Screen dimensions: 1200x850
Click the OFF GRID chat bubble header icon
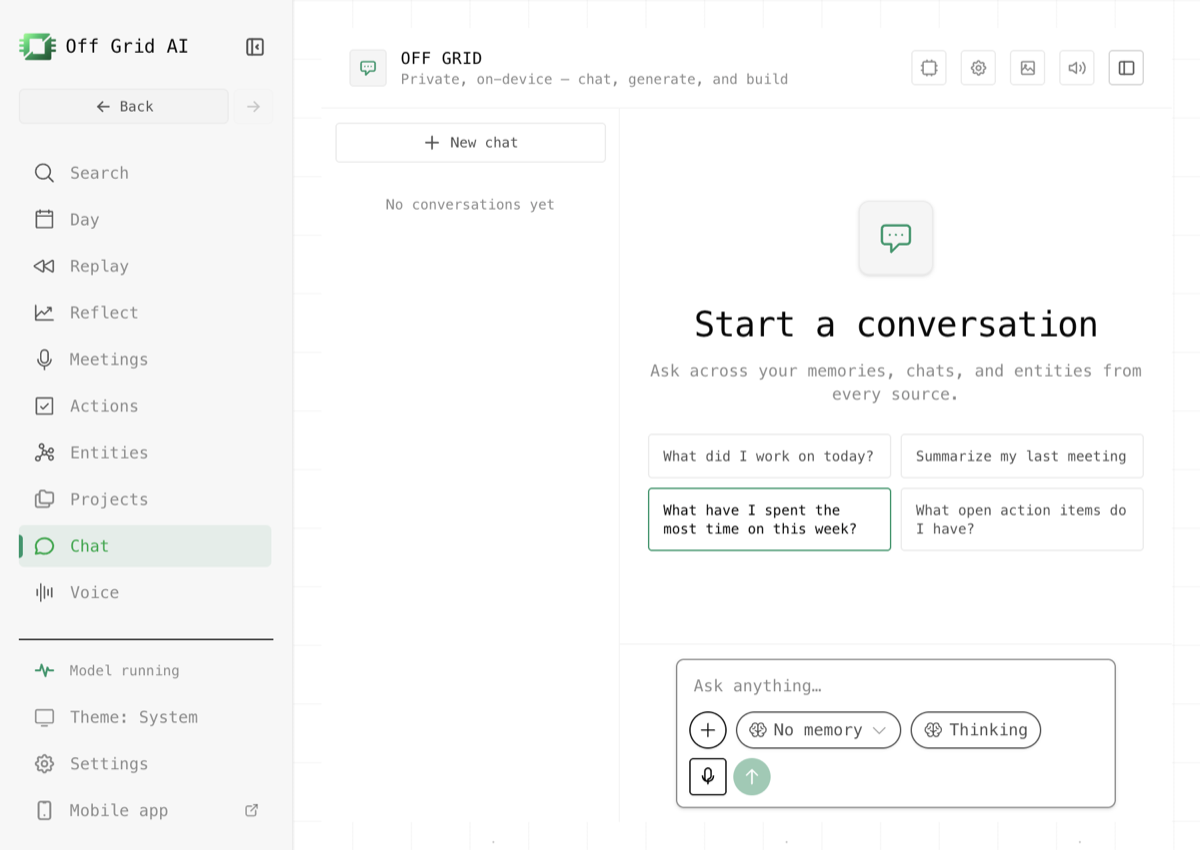[368, 68]
